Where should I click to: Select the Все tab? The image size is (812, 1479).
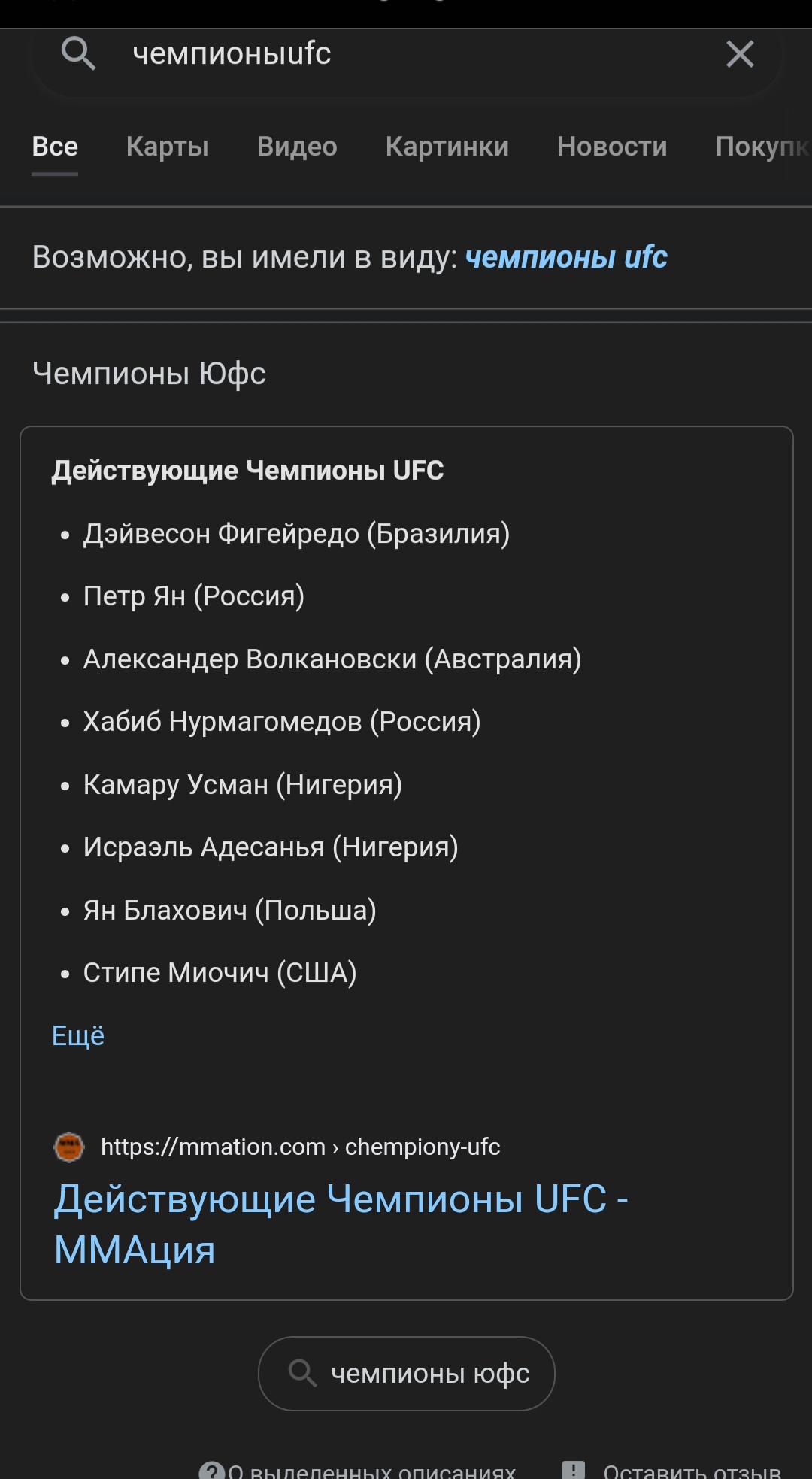(55, 147)
